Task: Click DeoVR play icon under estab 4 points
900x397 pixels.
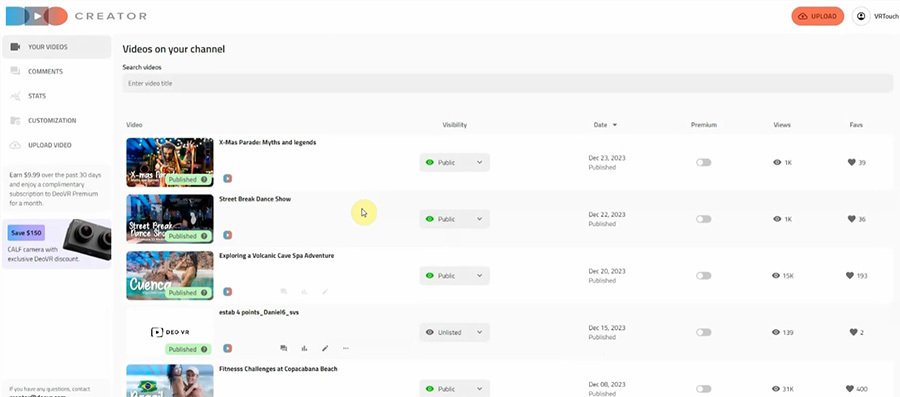Action: 228,348
